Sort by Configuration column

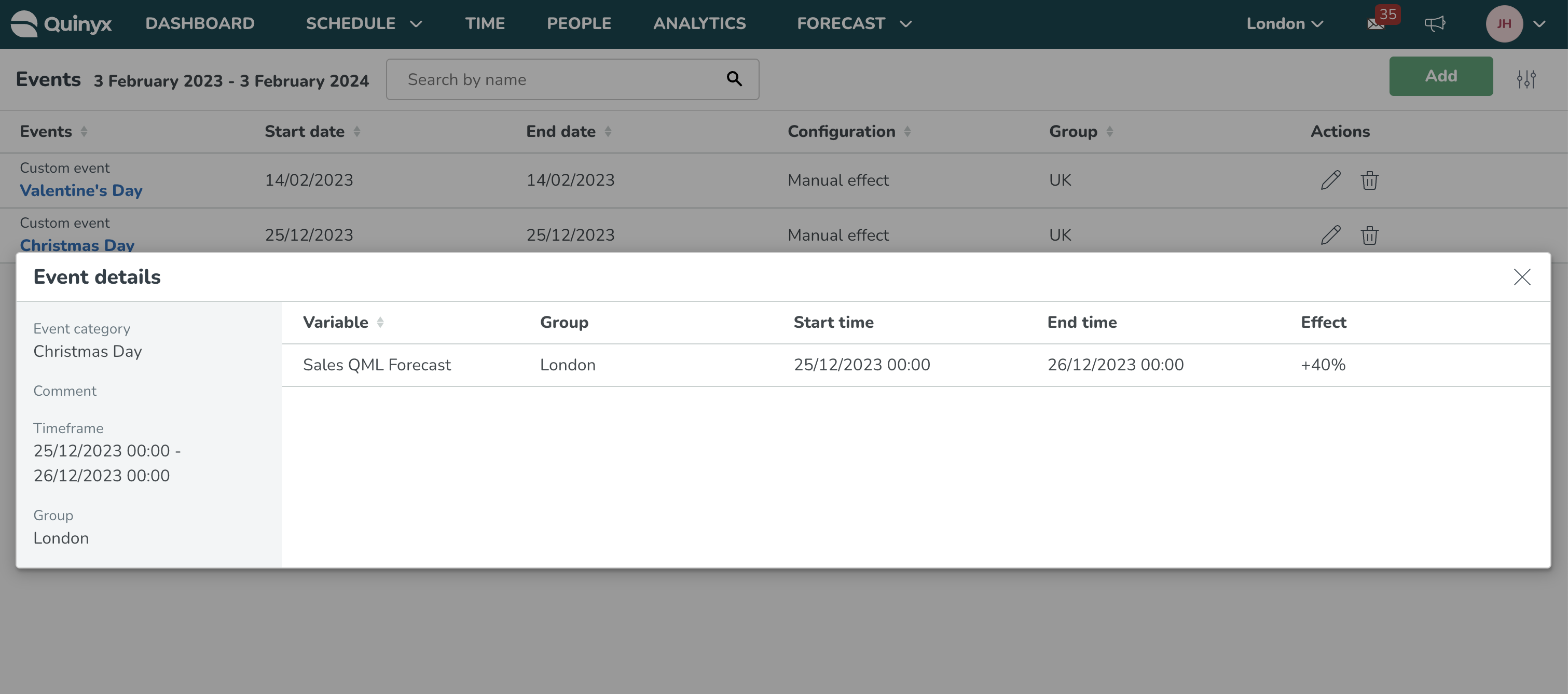pos(907,131)
